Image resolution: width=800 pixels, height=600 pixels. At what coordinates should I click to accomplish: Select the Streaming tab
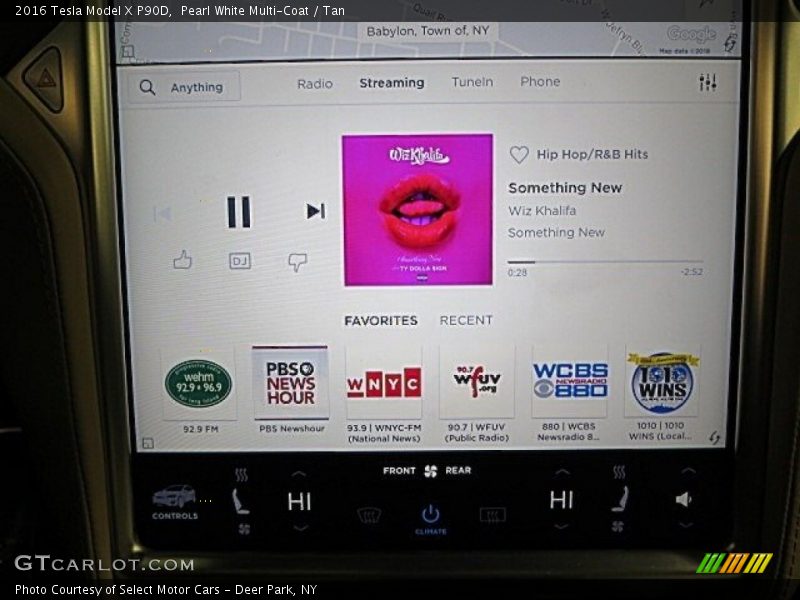(x=392, y=83)
